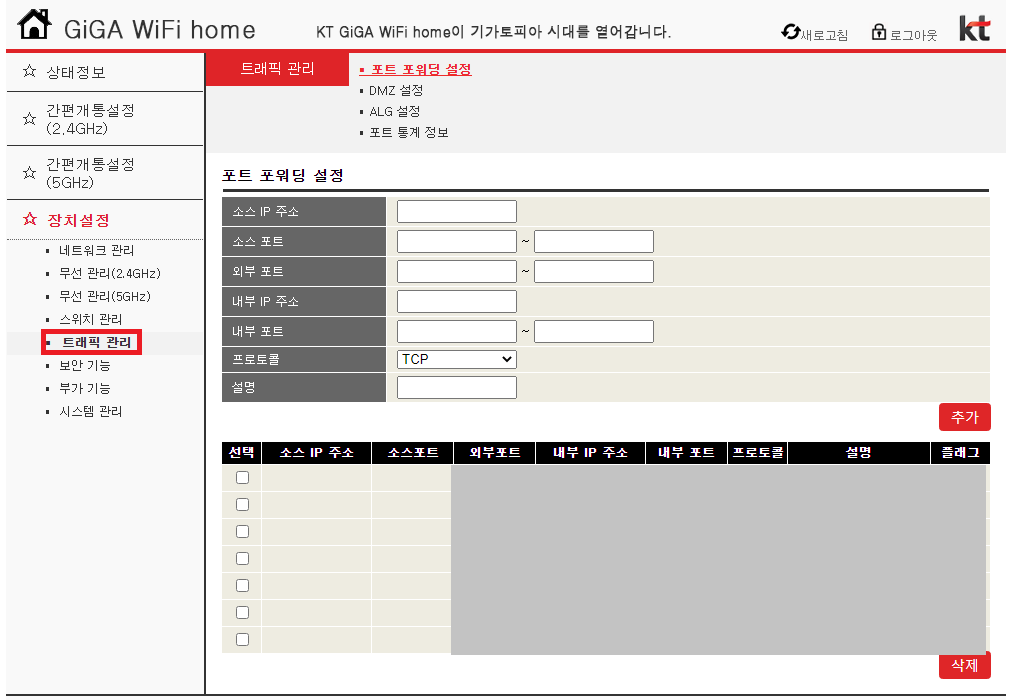Select 스위치 관리 submenu
The height and width of the screenshot is (700, 1012).
coord(90,319)
